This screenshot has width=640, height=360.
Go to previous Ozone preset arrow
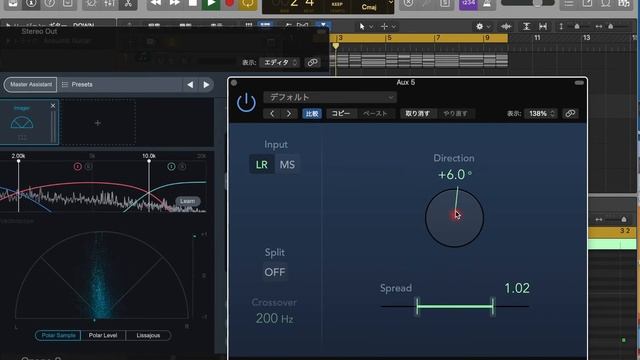(190, 85)
